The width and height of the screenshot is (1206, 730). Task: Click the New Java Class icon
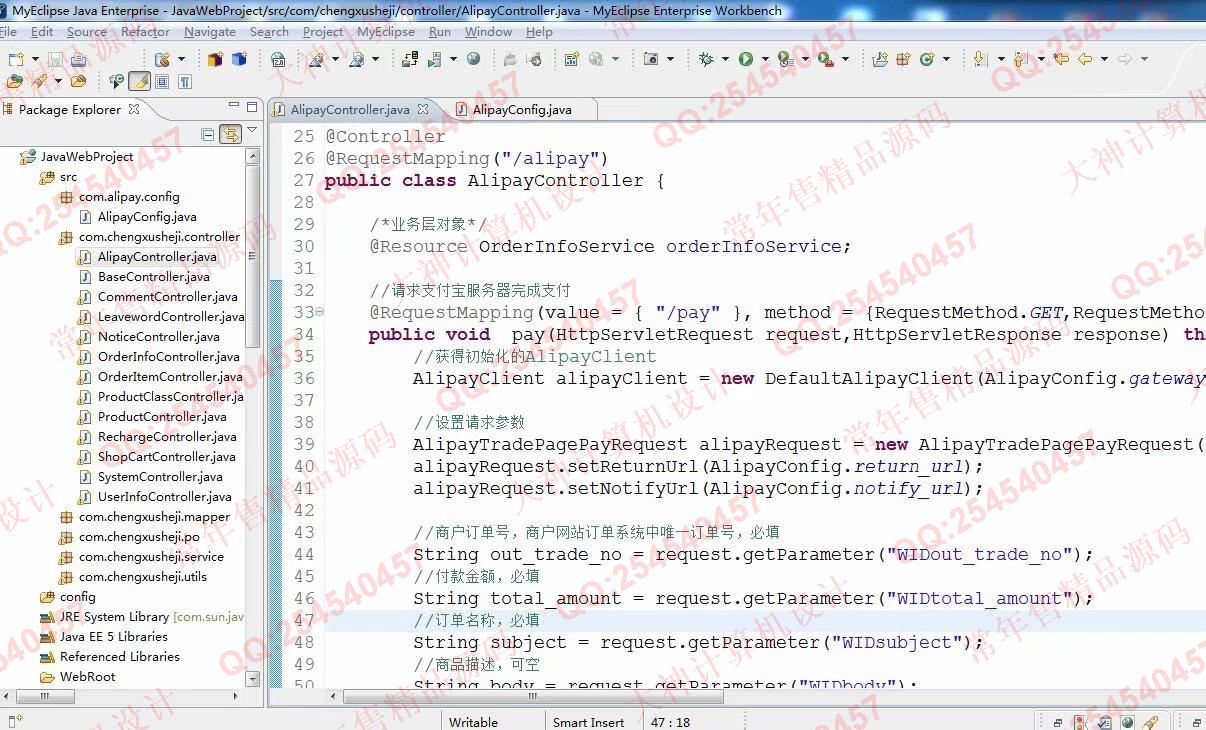pyautogui.click(x=927, y=59)
